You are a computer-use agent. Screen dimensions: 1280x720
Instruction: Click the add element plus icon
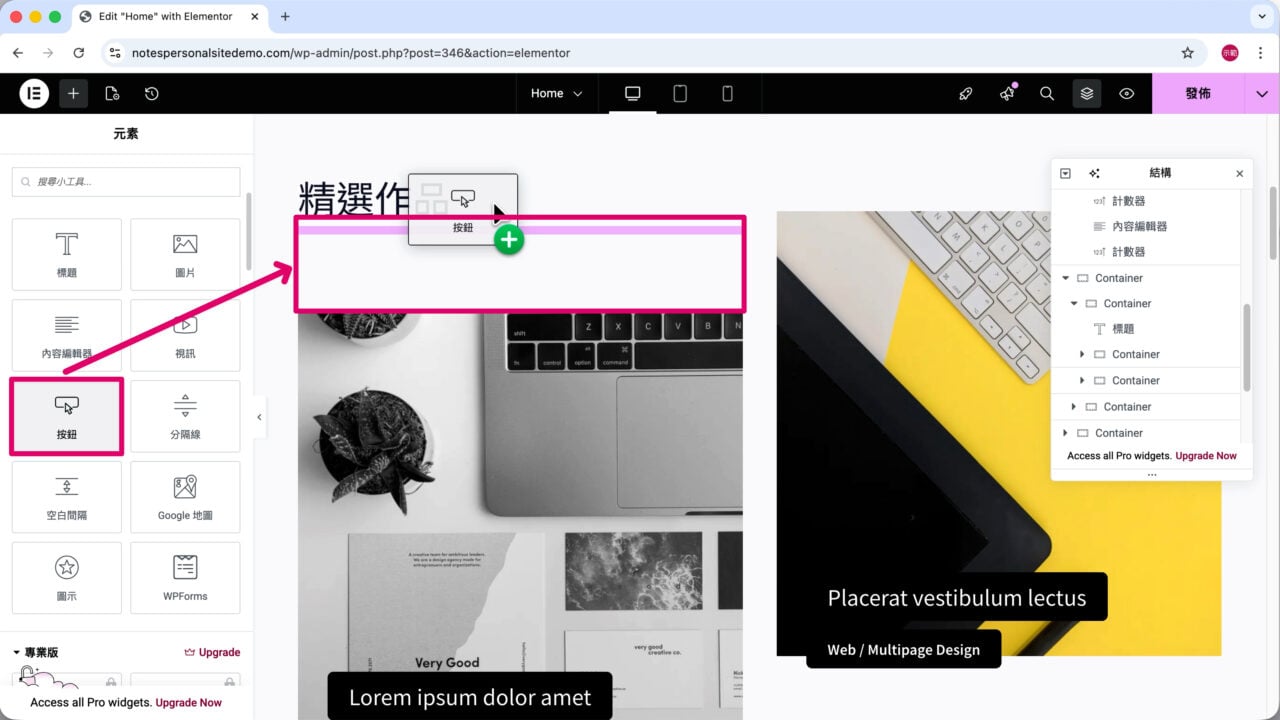click(73, 93)
